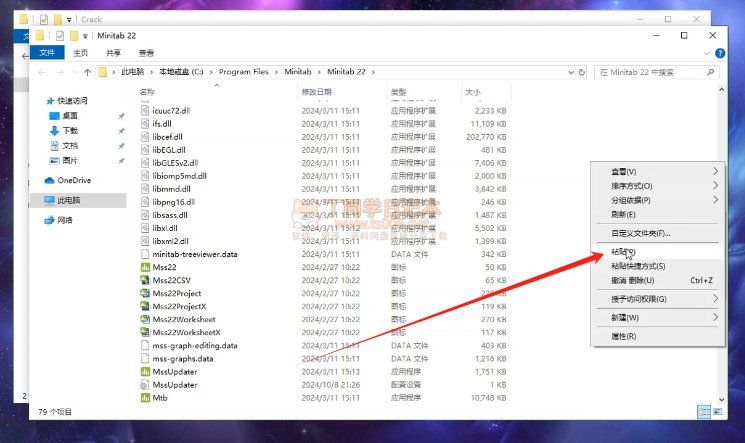Select 此电脑 breadcrumb in address bar

click(x=133, y=72)
